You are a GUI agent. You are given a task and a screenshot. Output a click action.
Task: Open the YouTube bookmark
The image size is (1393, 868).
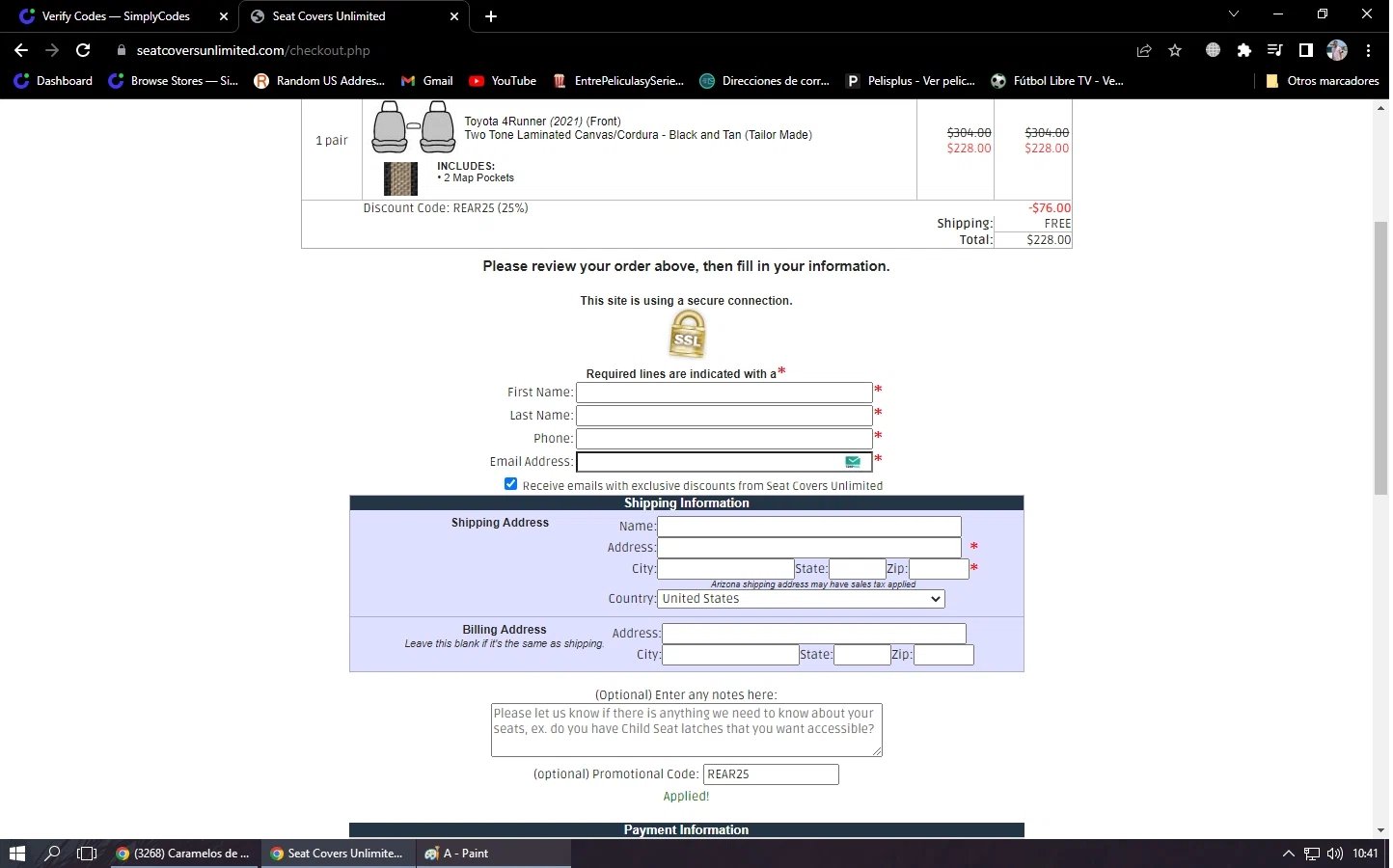click(503, 81)
